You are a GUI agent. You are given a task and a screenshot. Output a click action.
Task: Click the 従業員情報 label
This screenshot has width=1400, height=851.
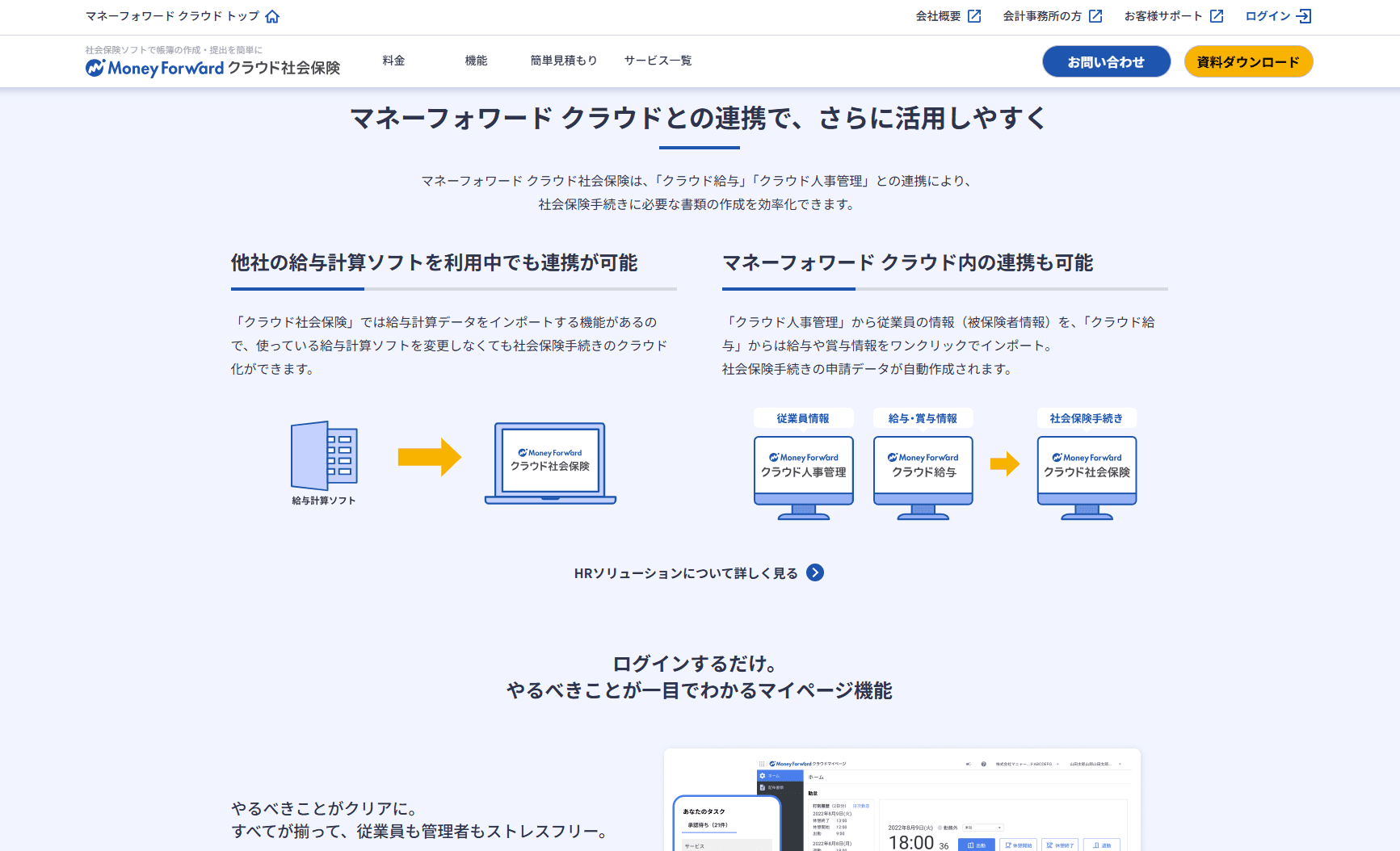(x=802, y=418)
